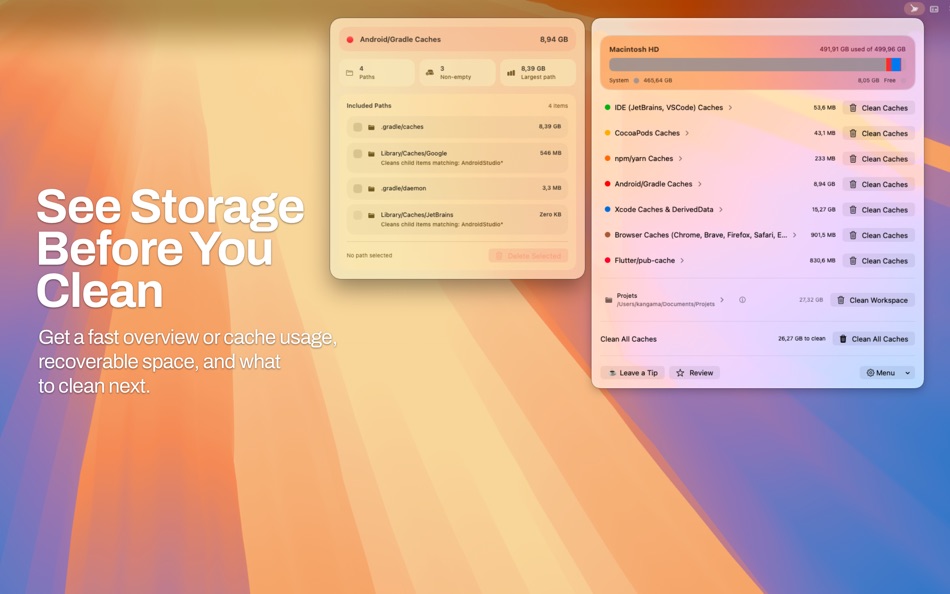Viewport: 950px width, 594px height.
Task: Click the "4 items" count label
Action: click(558, 105)
